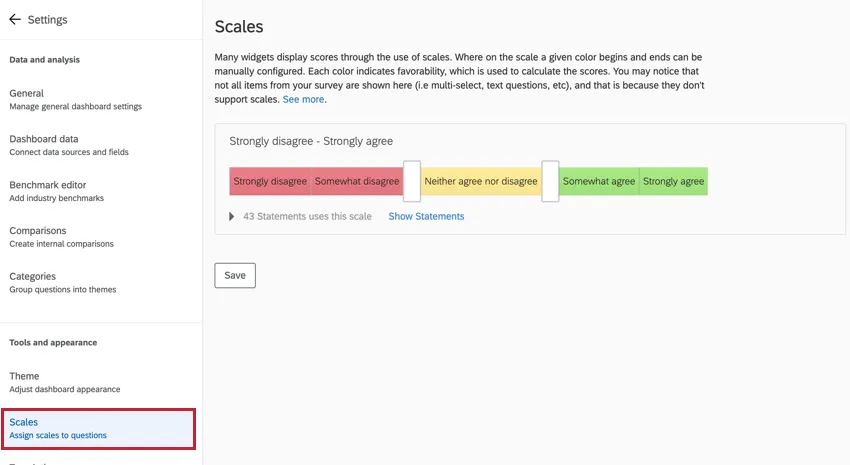850x465 pixels.
Task: Click the slider handle before Somewhat agree
Action: click(550, 181)
